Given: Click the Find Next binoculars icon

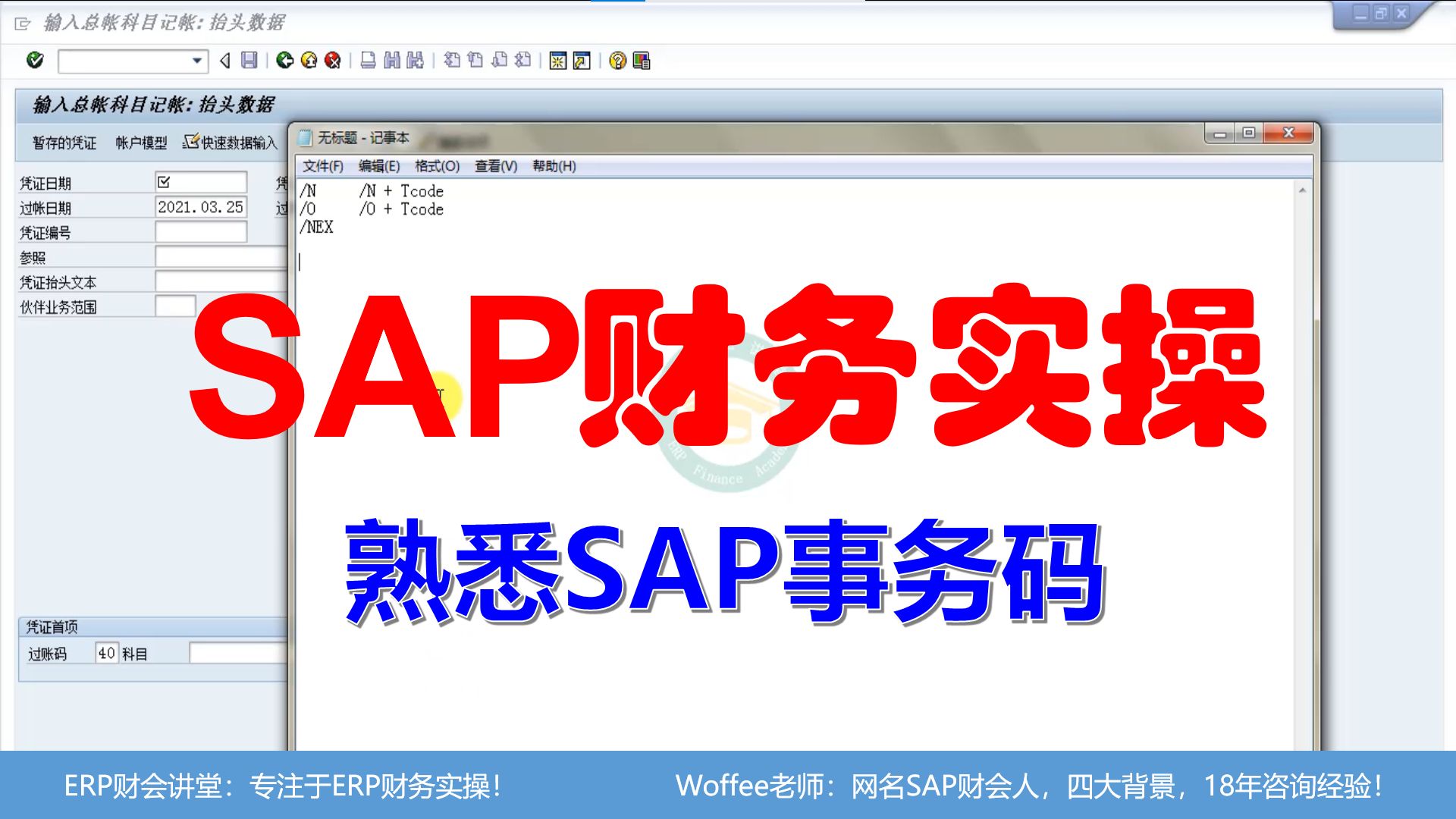Looking at the screenshot, I should 415,61.
